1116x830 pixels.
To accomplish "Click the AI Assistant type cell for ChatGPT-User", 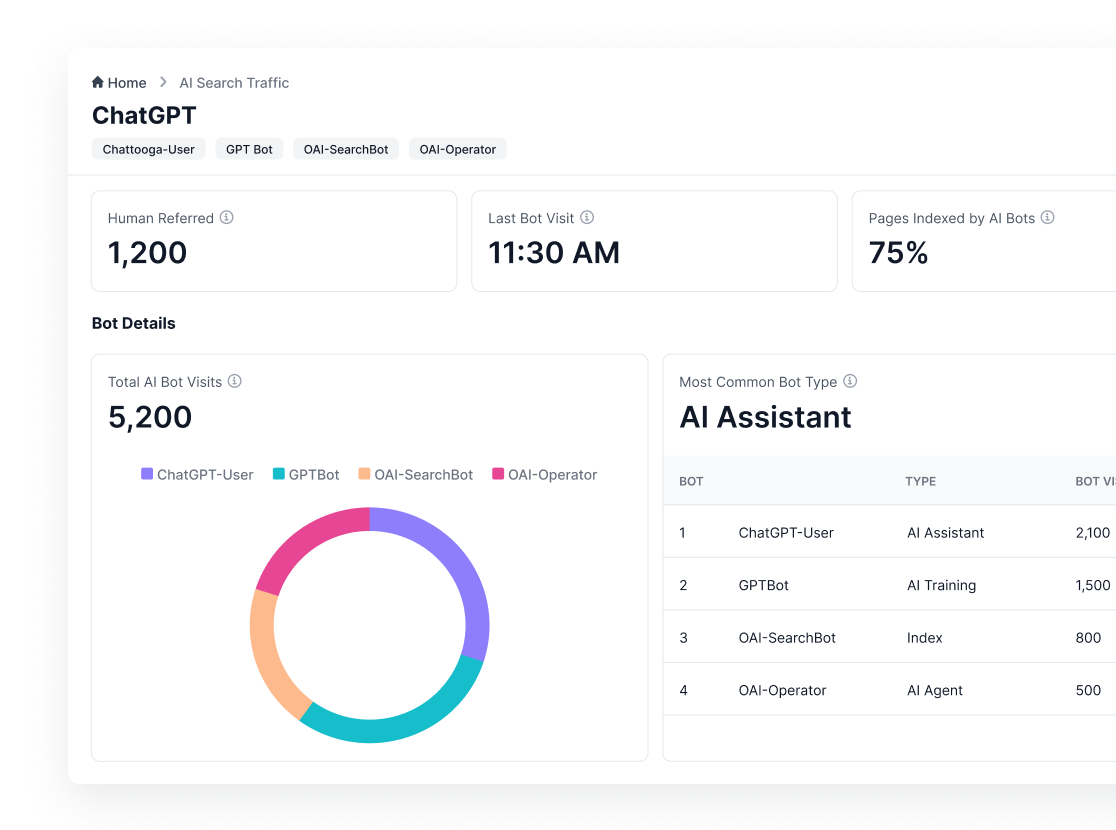I will [945, 532].
